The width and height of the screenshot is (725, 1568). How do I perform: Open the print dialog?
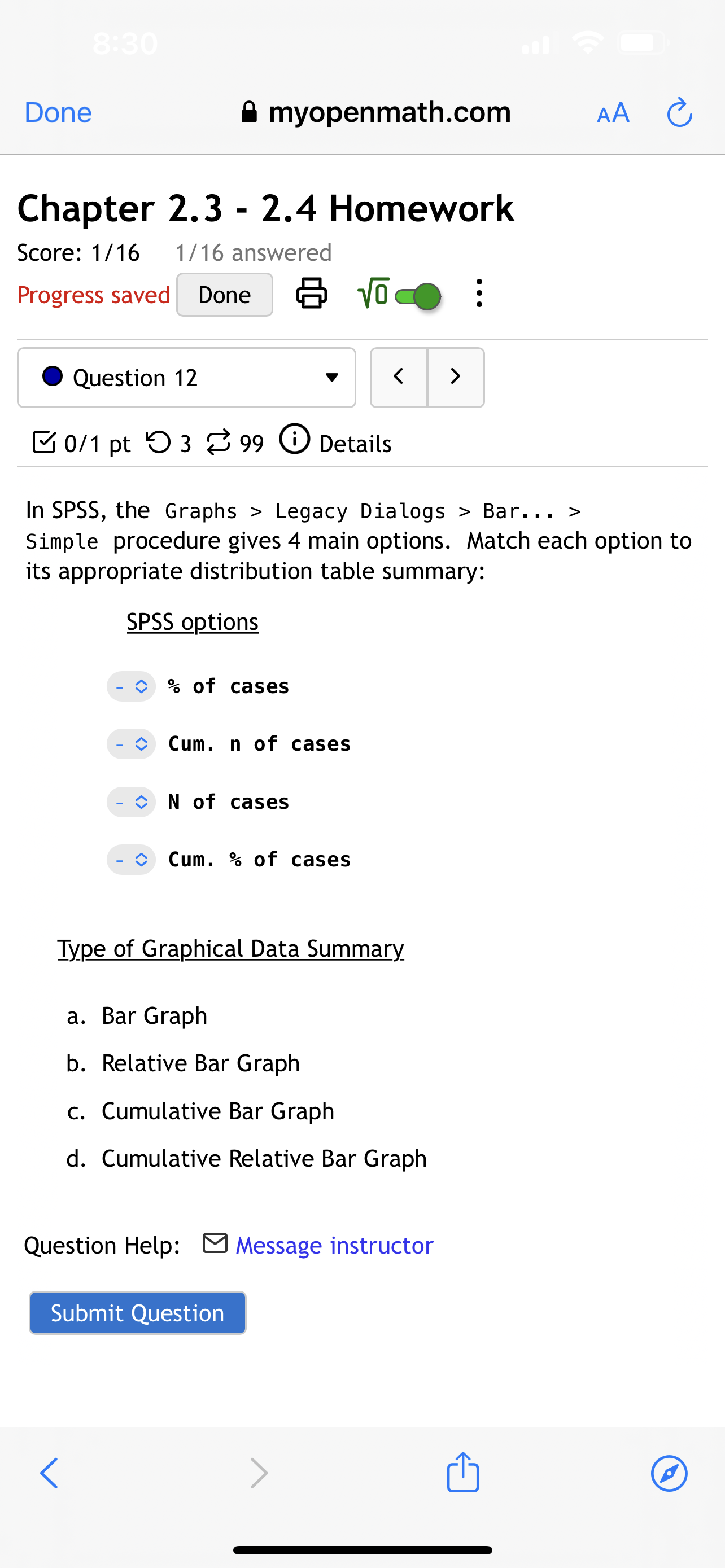[311, 294]
